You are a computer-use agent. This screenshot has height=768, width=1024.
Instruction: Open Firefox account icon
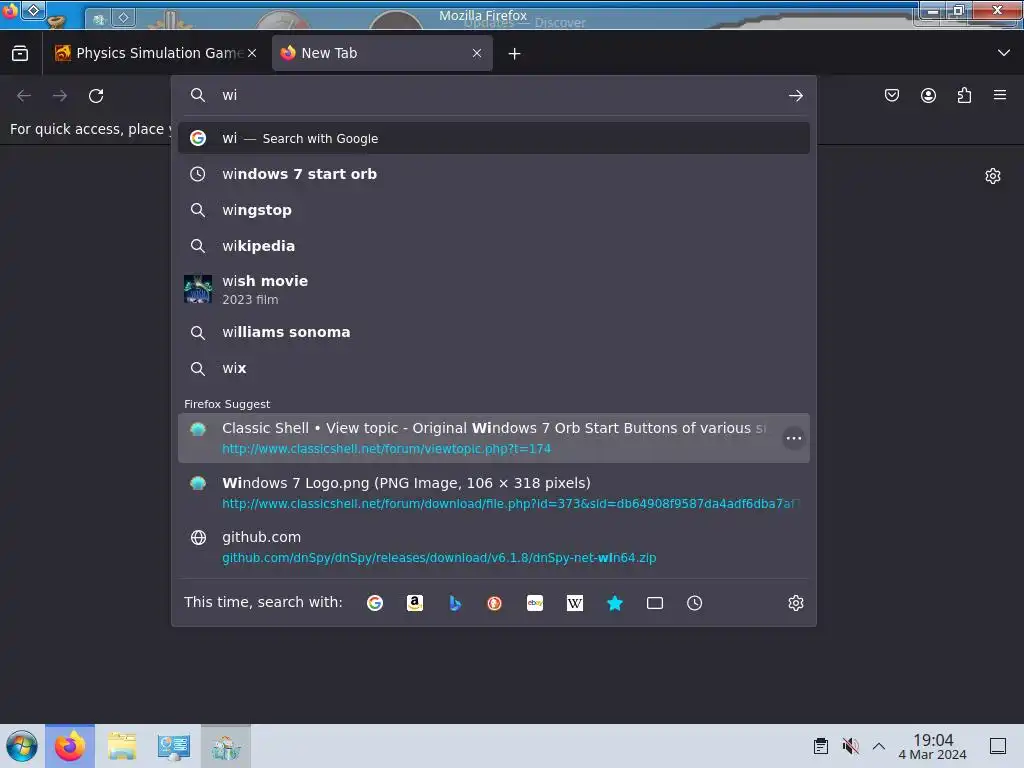click(x=928, y=95)
